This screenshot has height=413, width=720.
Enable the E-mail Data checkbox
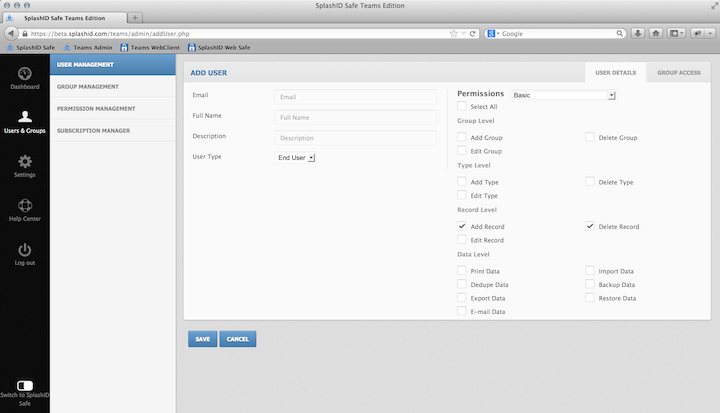[462, 311]
